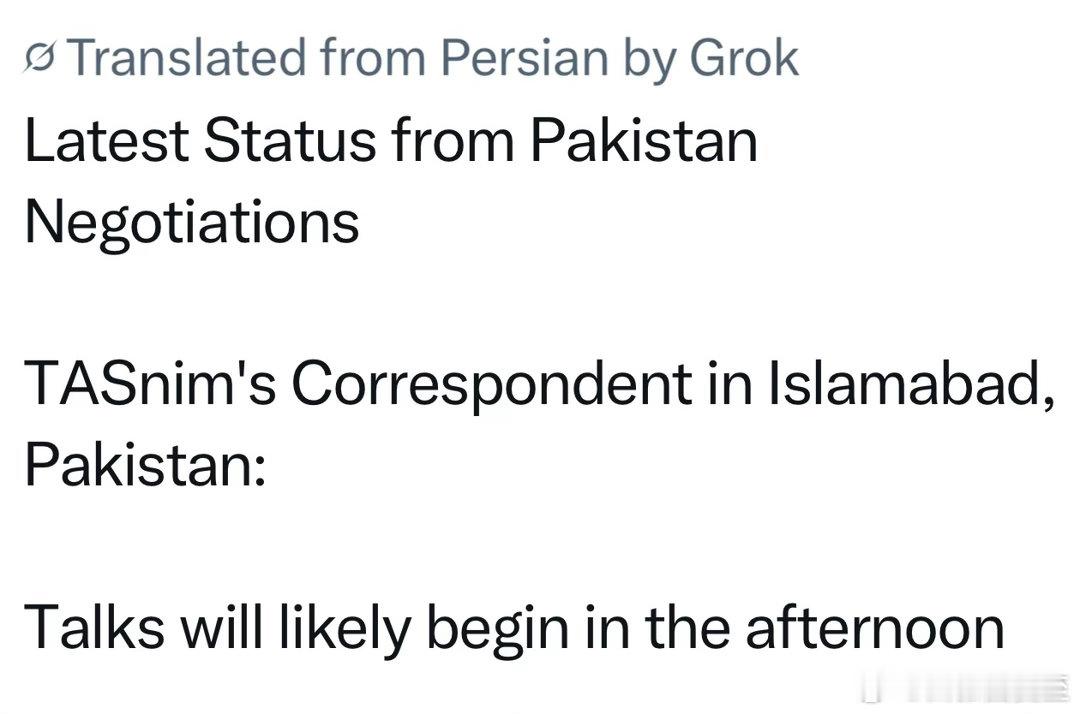The image size is (1080, 714).
Task: Click the word 'Status' in headline
Action: pyautogui.click(x=291, y=141)
